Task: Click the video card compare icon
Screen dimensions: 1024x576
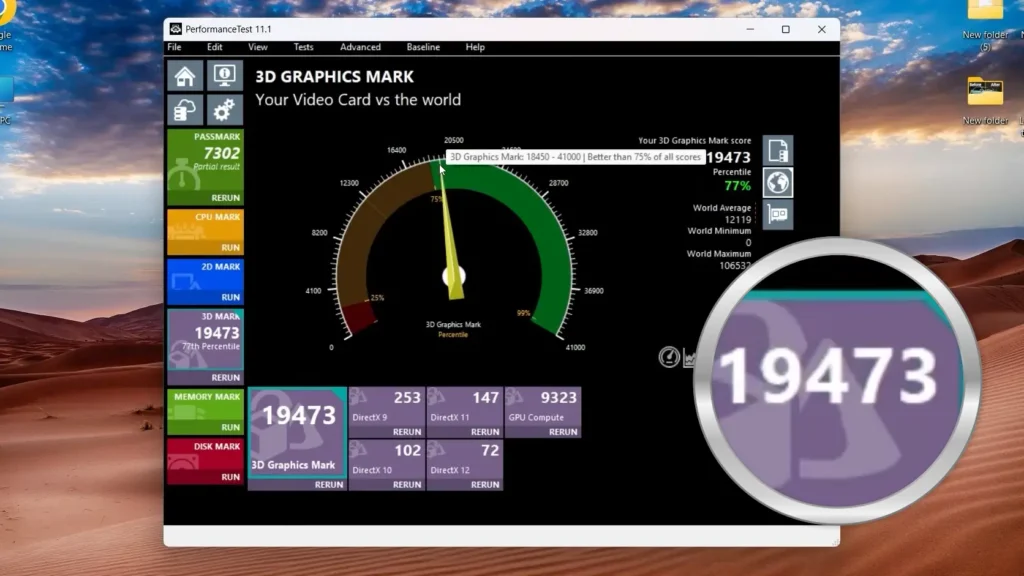Action: [778, 214]
